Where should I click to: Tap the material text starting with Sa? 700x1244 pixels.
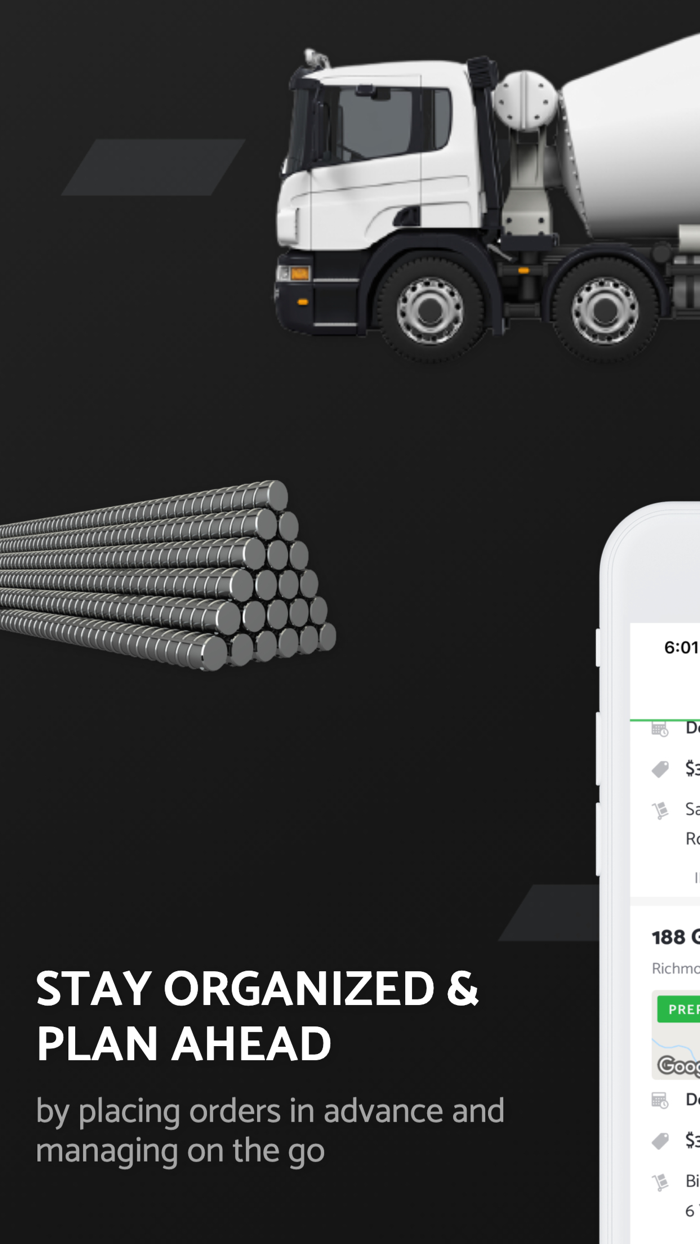pyautogui.click(x=692, y=809)
